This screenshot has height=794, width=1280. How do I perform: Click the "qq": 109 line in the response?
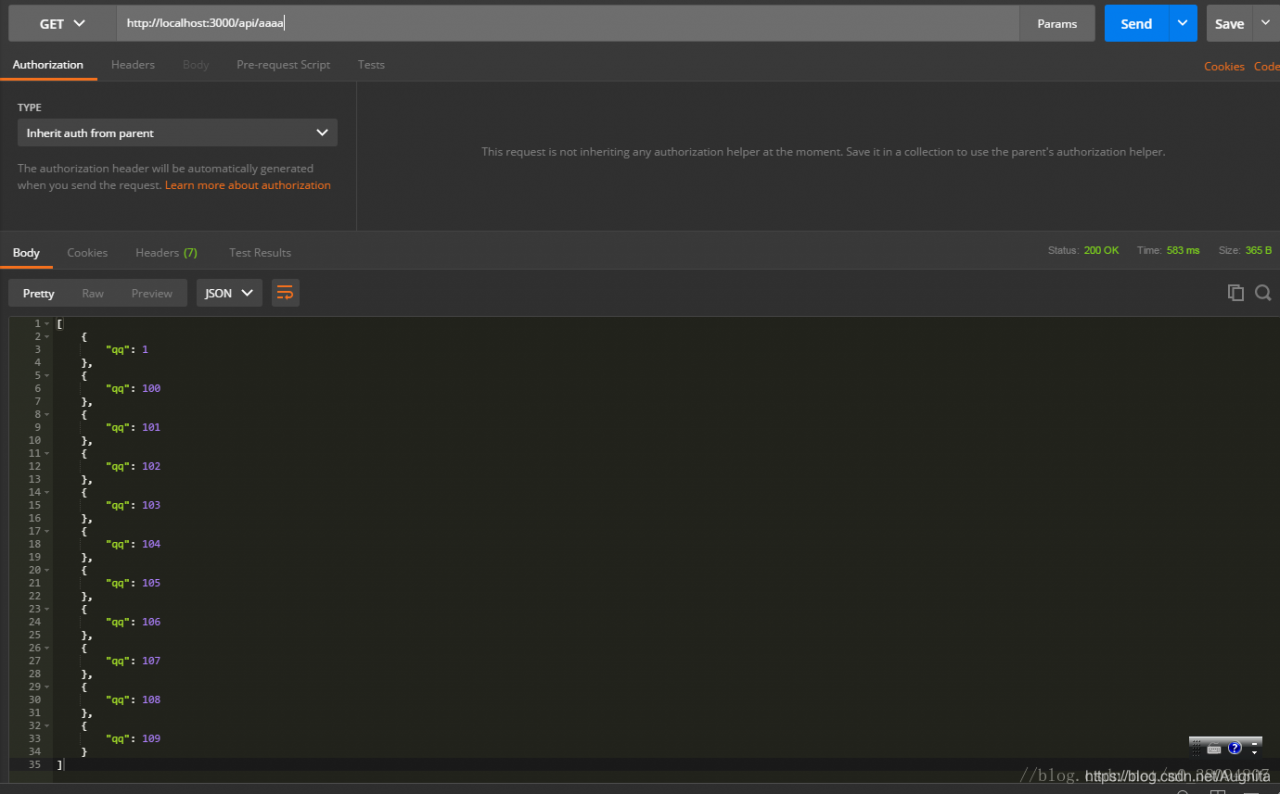pyautogui.click(x=133, y=740)
